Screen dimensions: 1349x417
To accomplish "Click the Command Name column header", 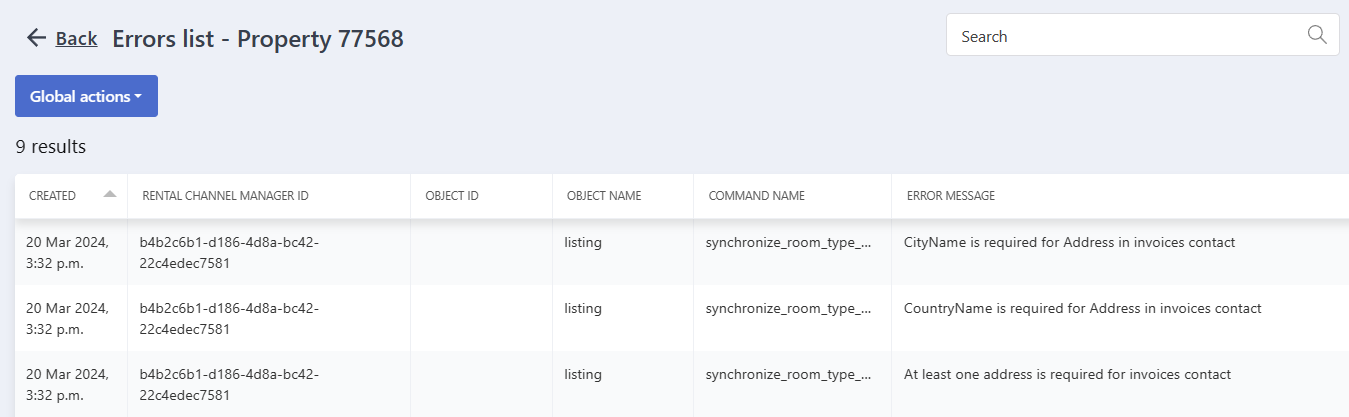I will (x=757, y=195).
